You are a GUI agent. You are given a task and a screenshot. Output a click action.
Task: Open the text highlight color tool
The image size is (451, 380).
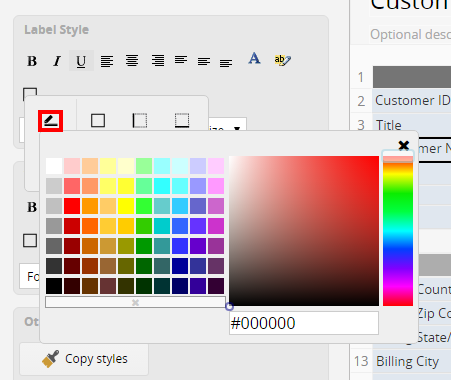coord(282,60)
